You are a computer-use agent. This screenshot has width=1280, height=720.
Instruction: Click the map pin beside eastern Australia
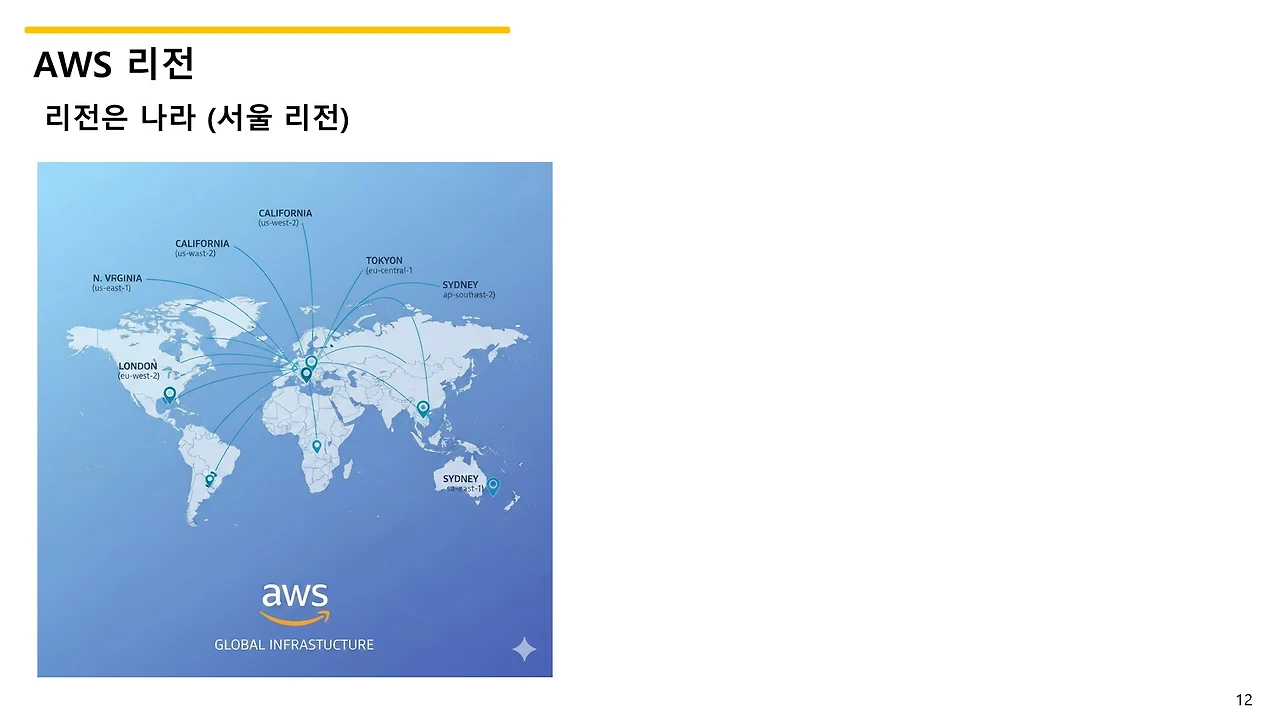(x=493, y=486)
